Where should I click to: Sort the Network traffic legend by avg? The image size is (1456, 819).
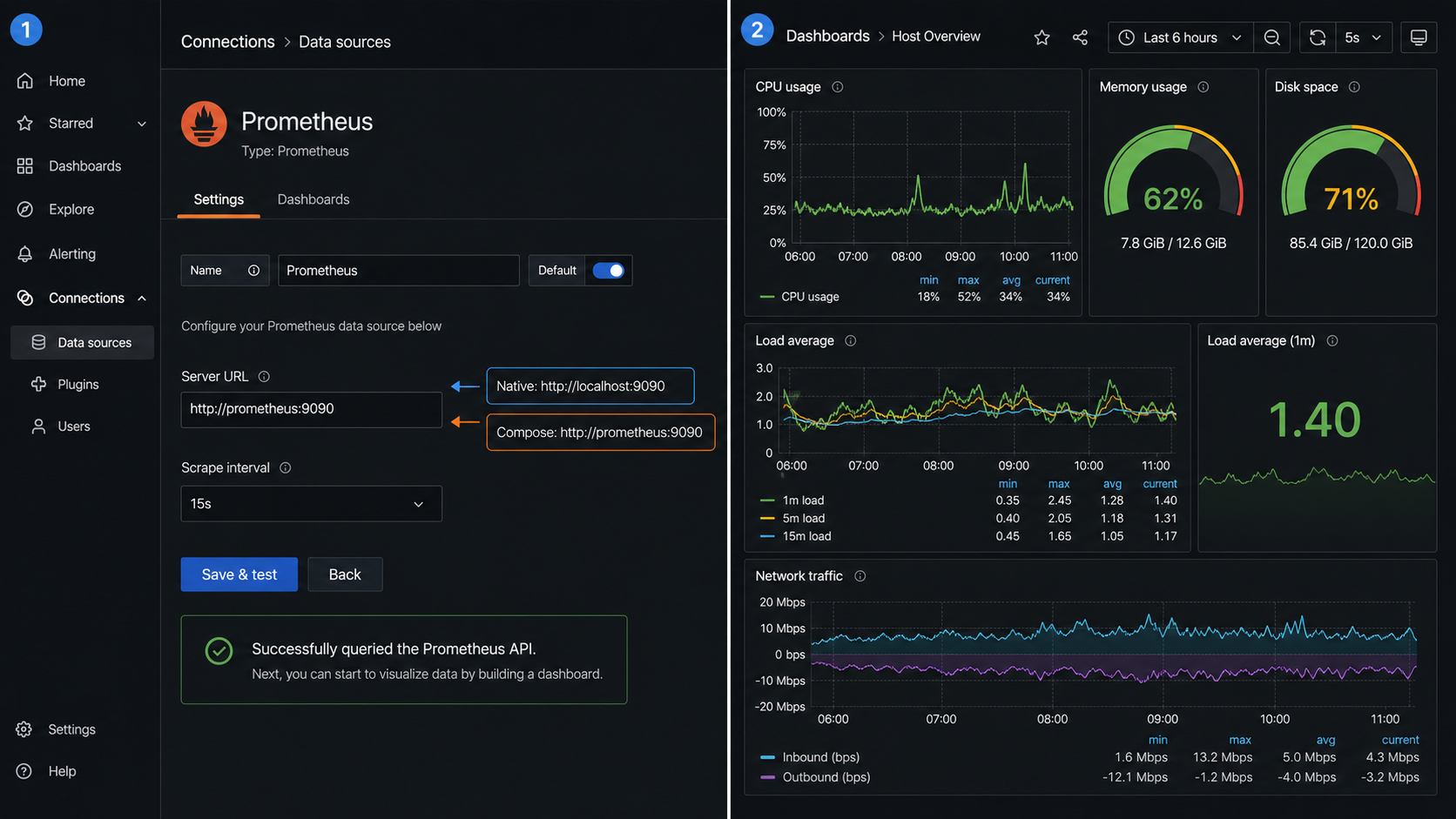(x=1325, y=740)
